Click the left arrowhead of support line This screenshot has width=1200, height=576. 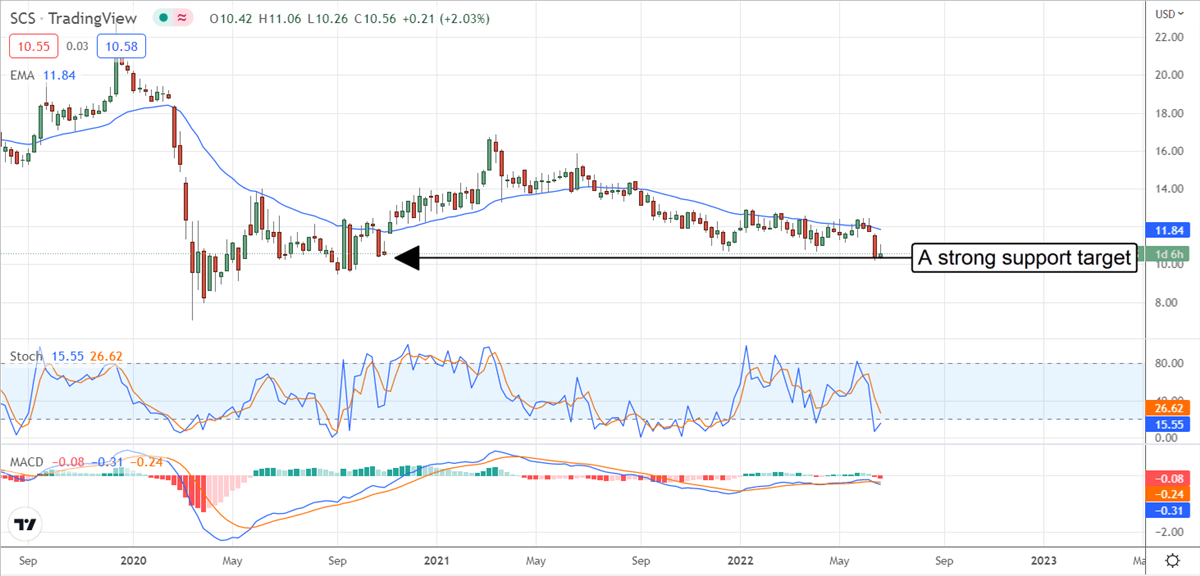406,259
